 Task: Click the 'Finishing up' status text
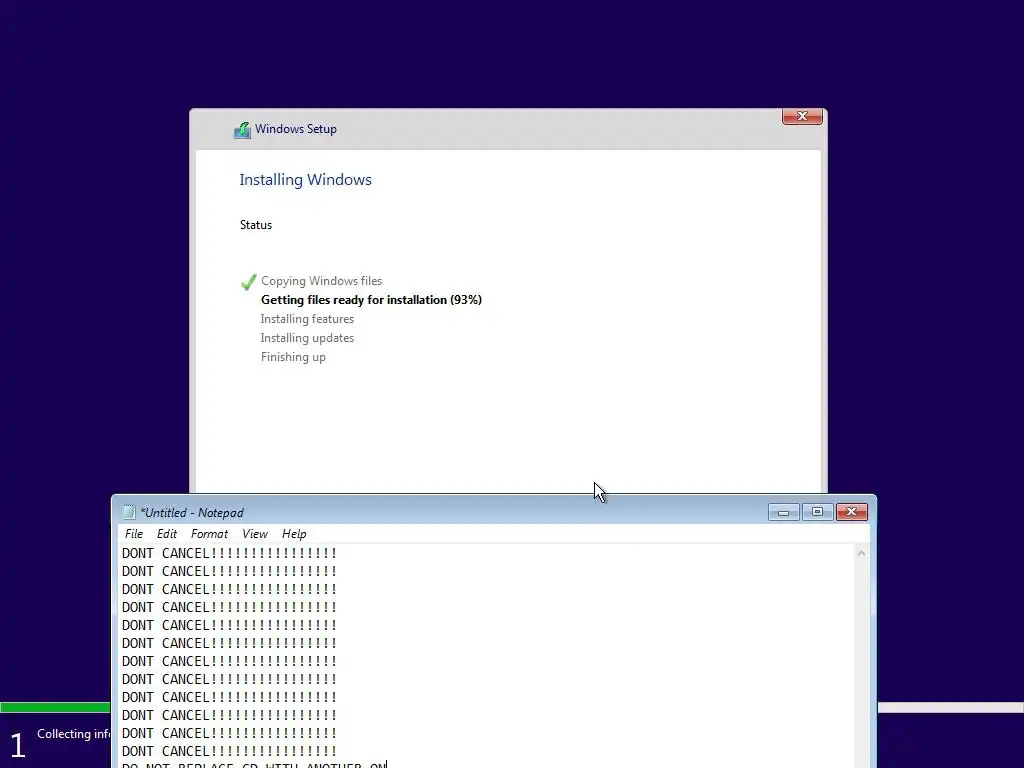[293, 357]
